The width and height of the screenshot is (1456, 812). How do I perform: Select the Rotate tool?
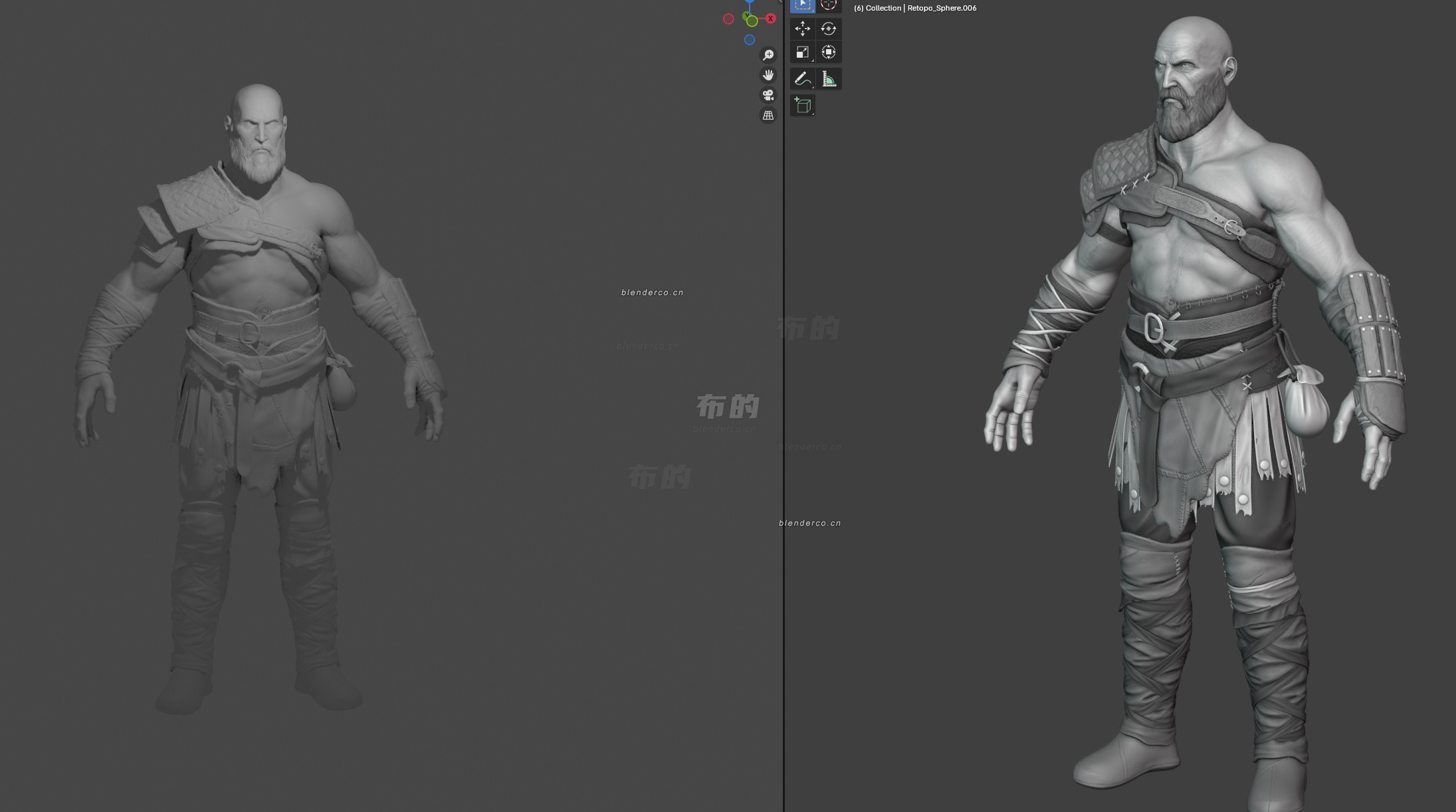click(x=828, y=29)
